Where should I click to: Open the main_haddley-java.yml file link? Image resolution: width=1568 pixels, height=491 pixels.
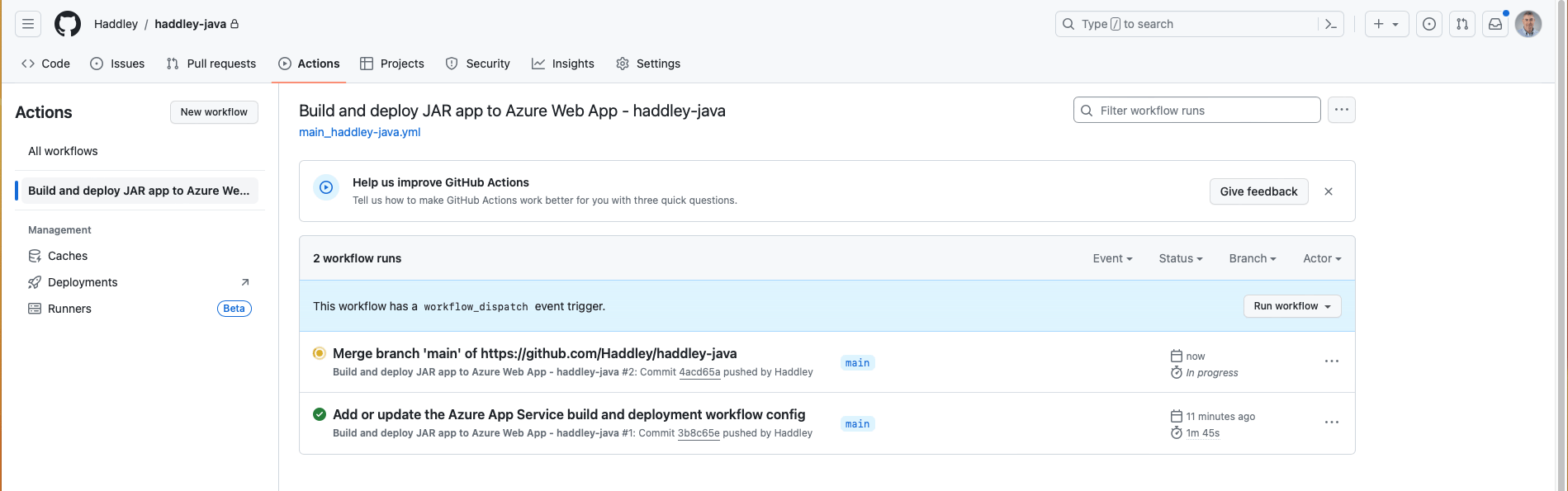(360, 132)
